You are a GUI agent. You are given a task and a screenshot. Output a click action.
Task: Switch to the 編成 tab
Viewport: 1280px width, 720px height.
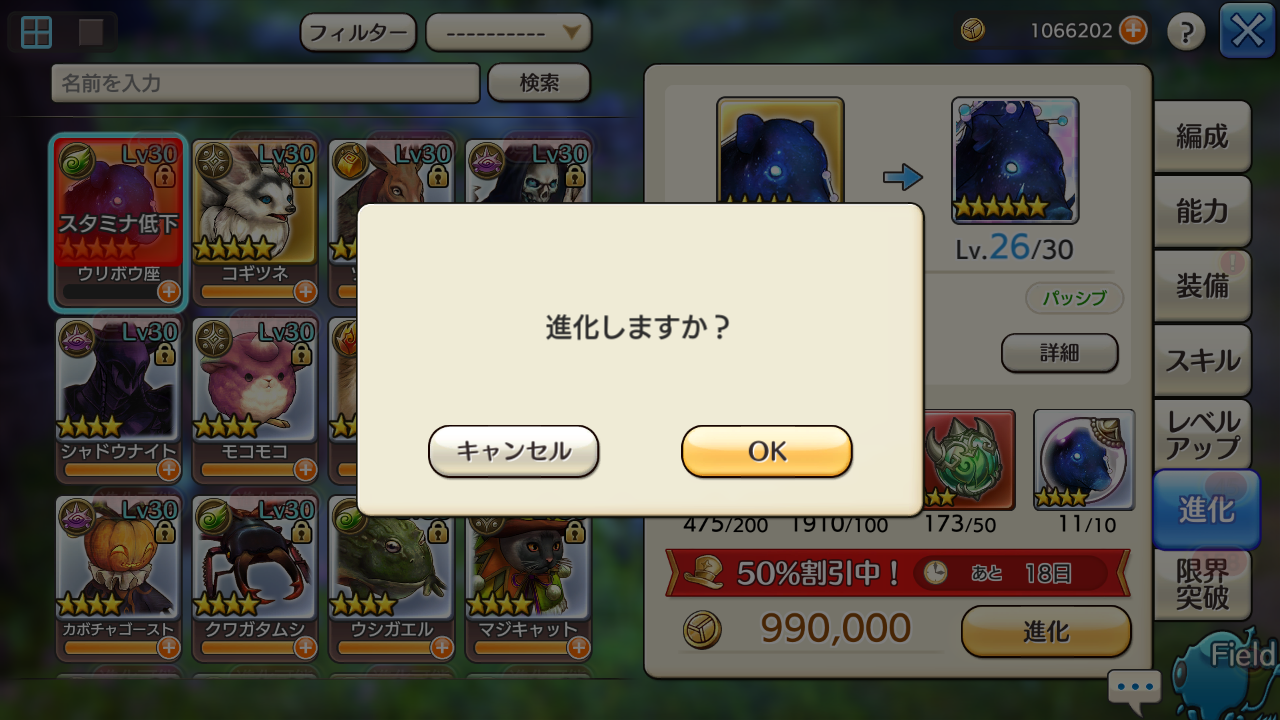click(x=1202, y=136)
